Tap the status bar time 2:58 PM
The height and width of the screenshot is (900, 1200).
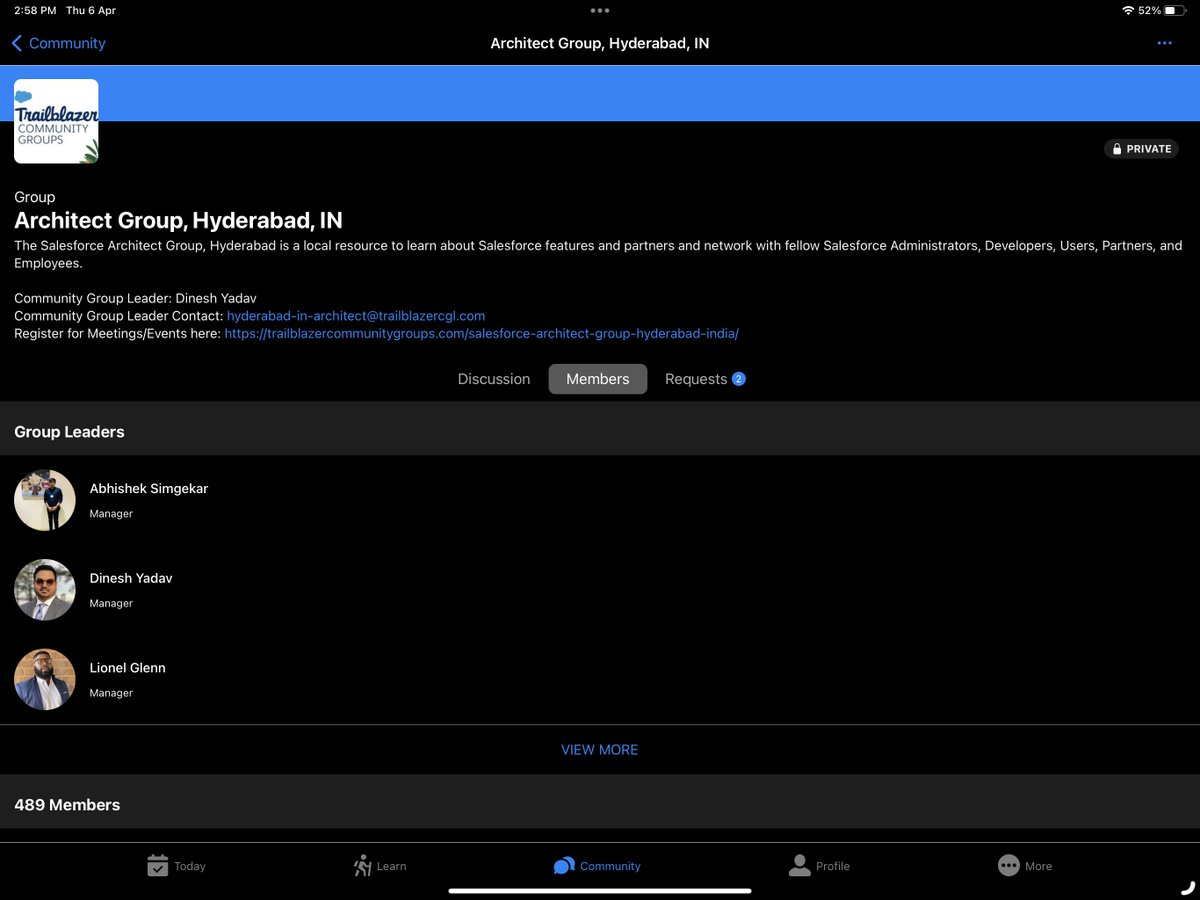tap(35, 10)
